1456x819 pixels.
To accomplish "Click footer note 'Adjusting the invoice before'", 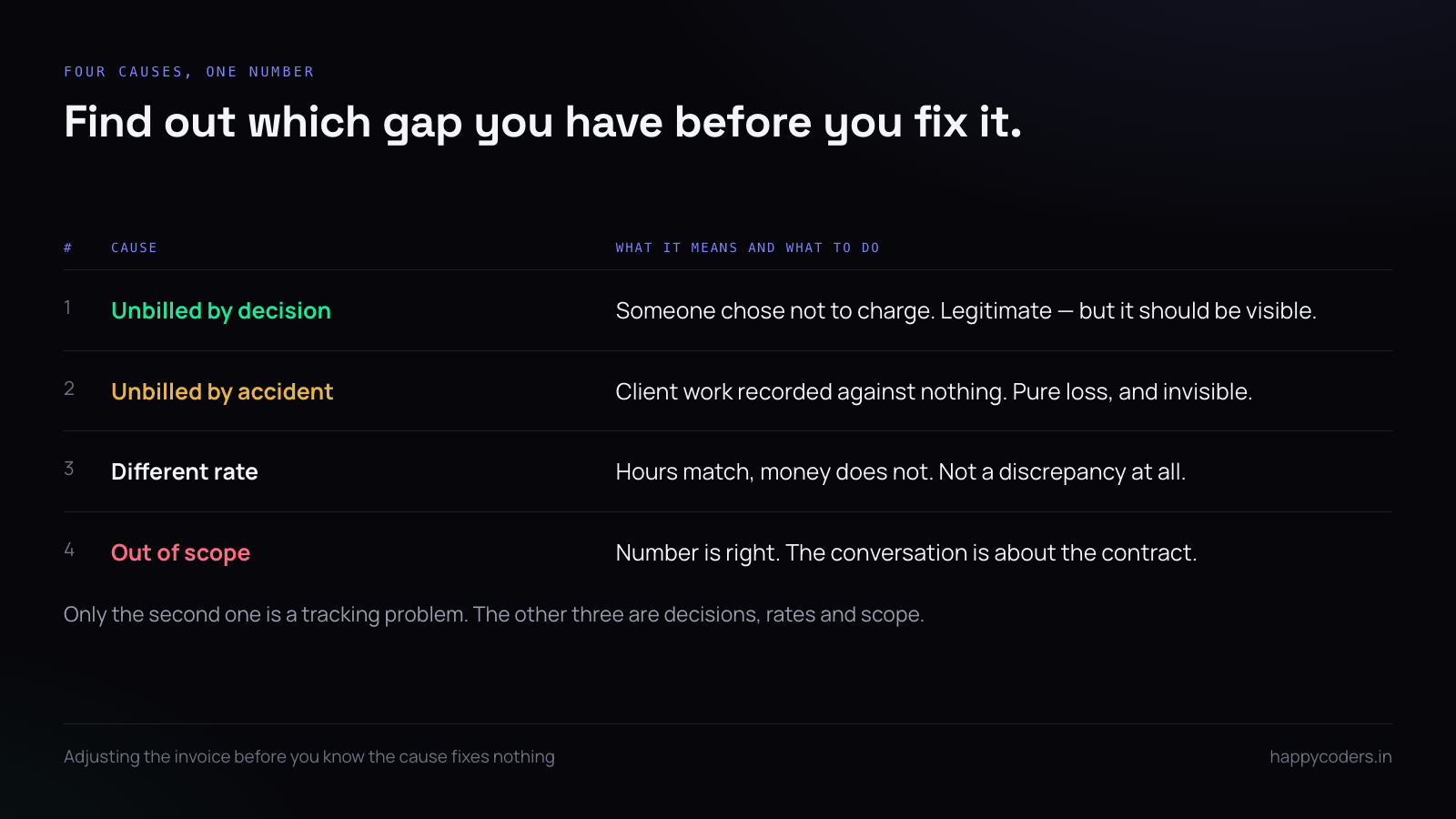I will [309, 757].
